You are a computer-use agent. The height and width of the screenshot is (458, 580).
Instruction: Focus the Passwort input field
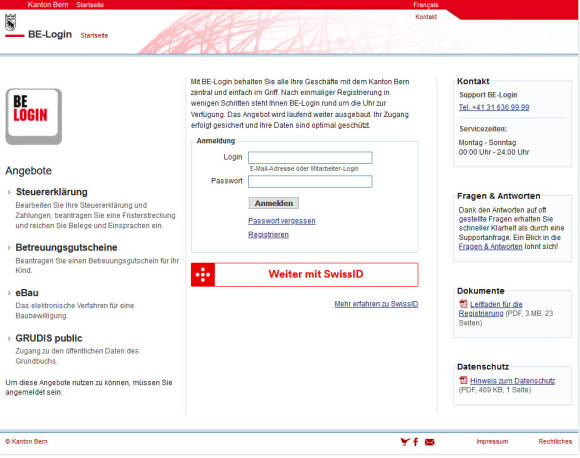310,181
